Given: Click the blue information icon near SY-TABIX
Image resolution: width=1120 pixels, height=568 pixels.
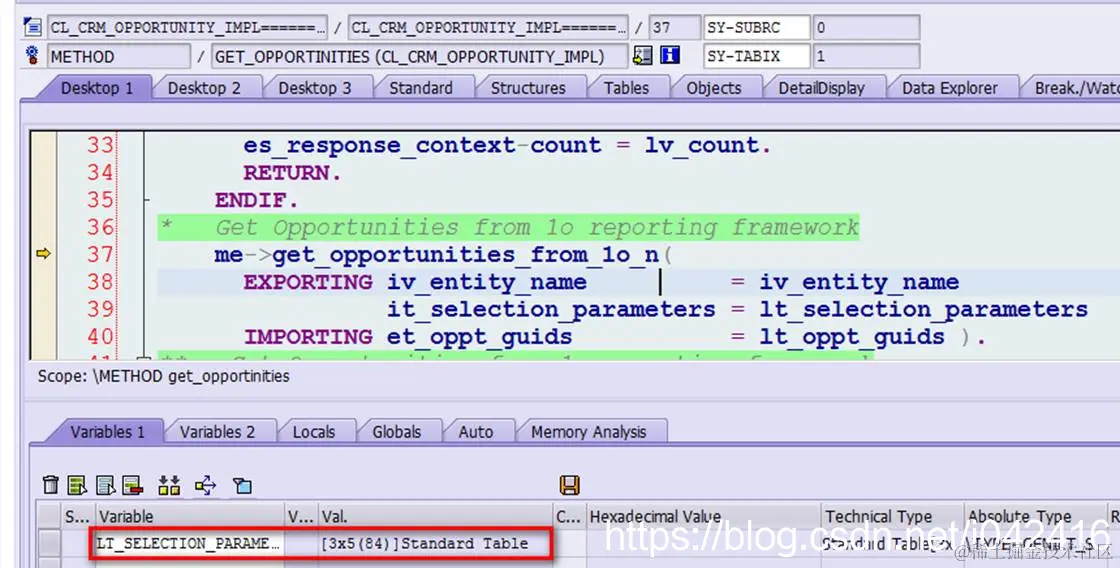Looking at the screenshot, I should click(670, 55).
